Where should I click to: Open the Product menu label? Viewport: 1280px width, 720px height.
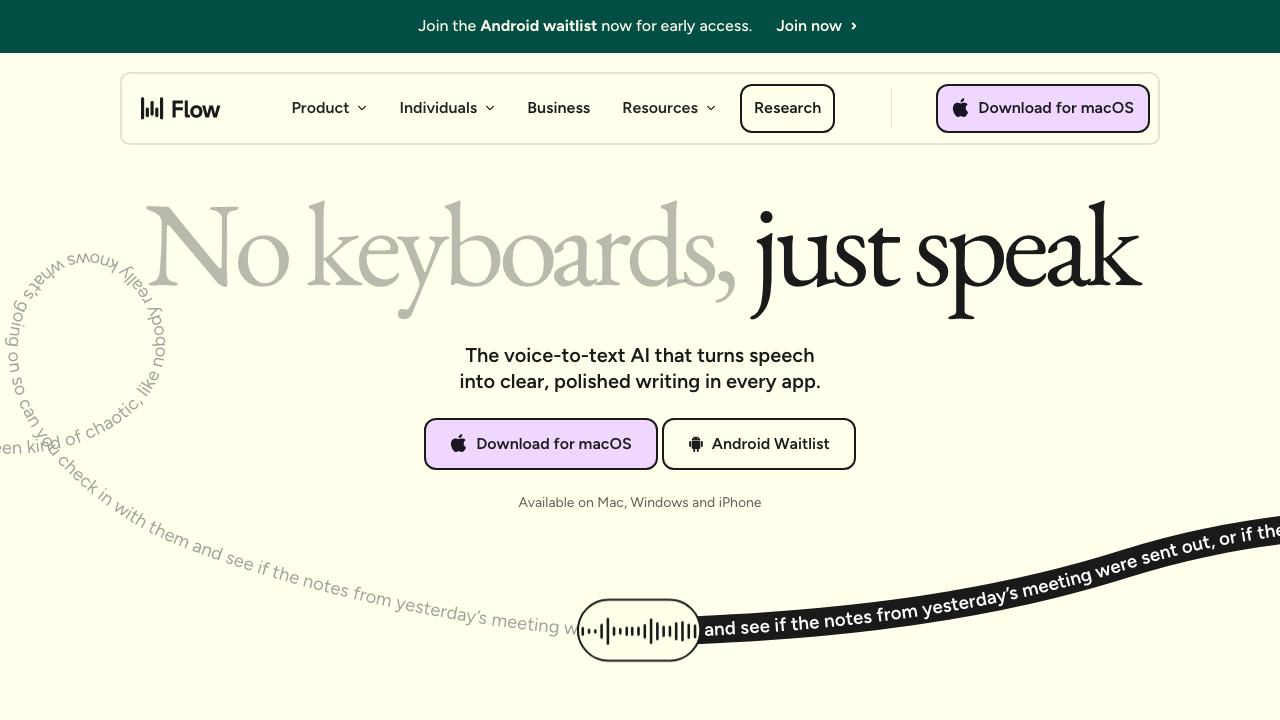(x=320, y=108)
